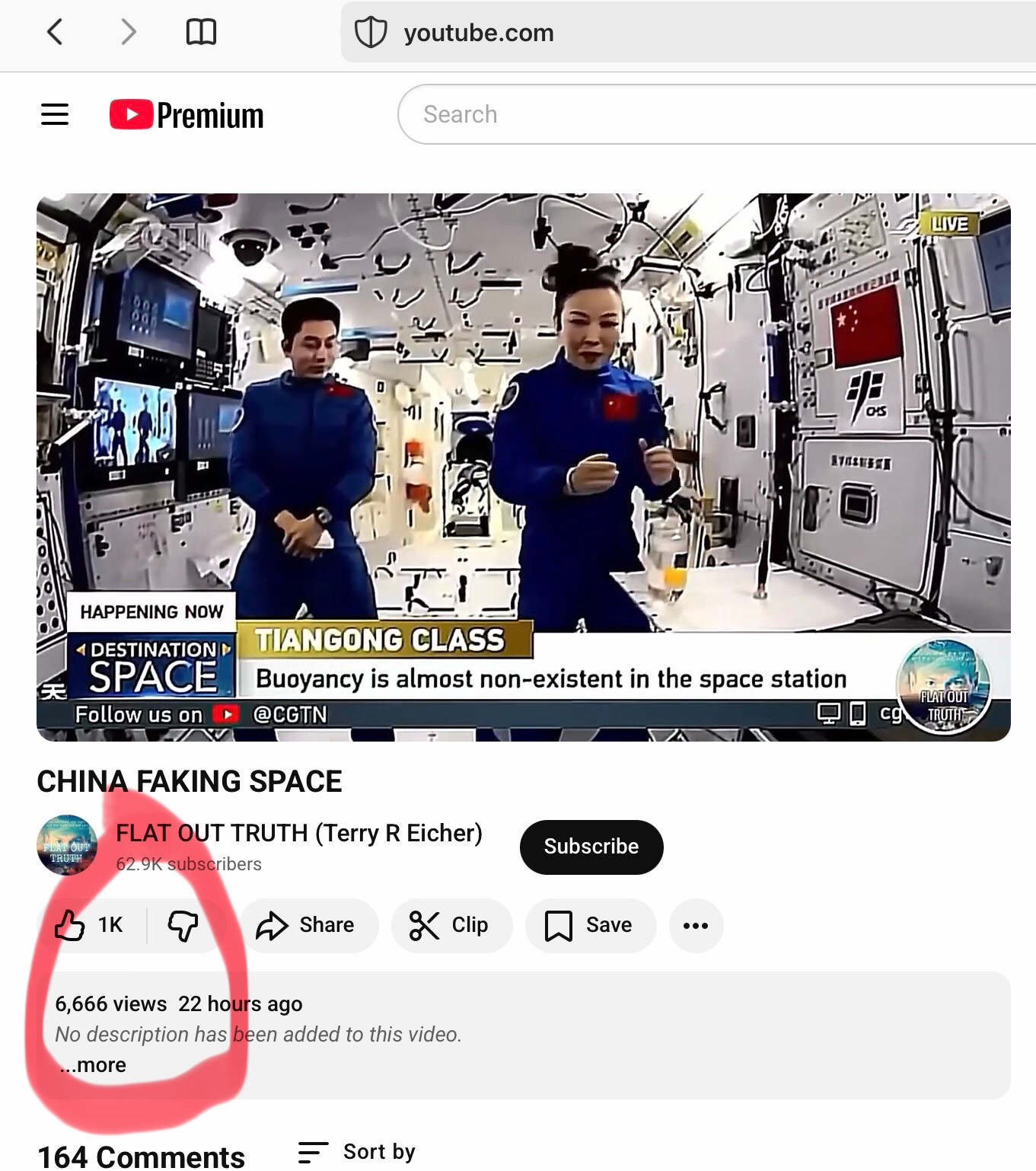Go to YouTube Premium home logo
1036x1171 pixels.
coord(186,115)
